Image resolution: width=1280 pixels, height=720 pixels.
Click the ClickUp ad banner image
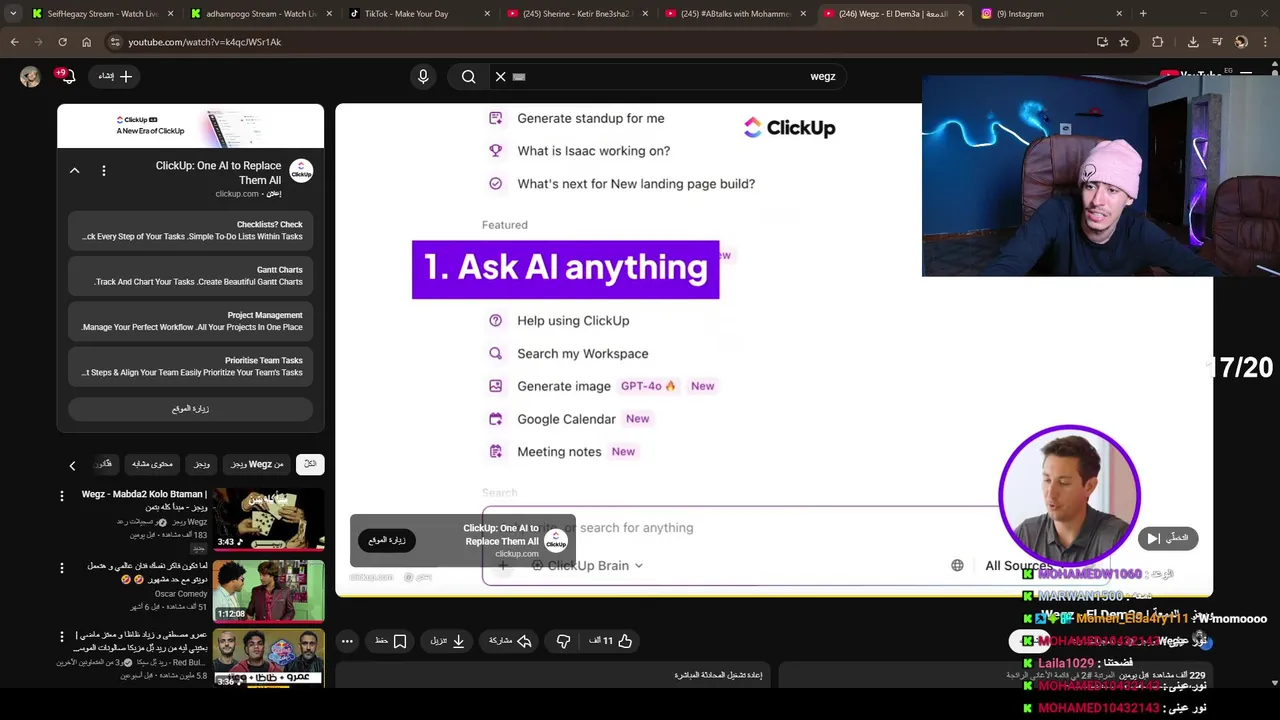pos(191,126)
